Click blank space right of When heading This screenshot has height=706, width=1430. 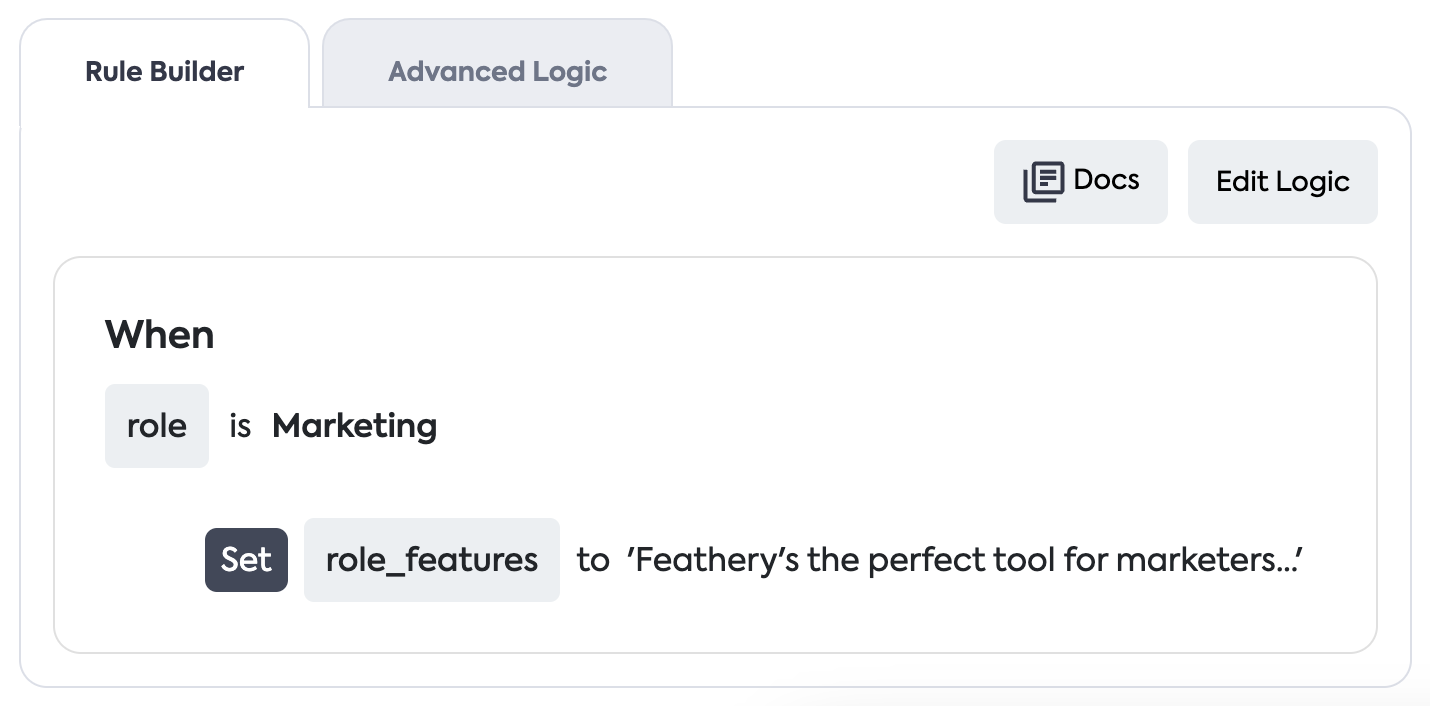point(700,334)
